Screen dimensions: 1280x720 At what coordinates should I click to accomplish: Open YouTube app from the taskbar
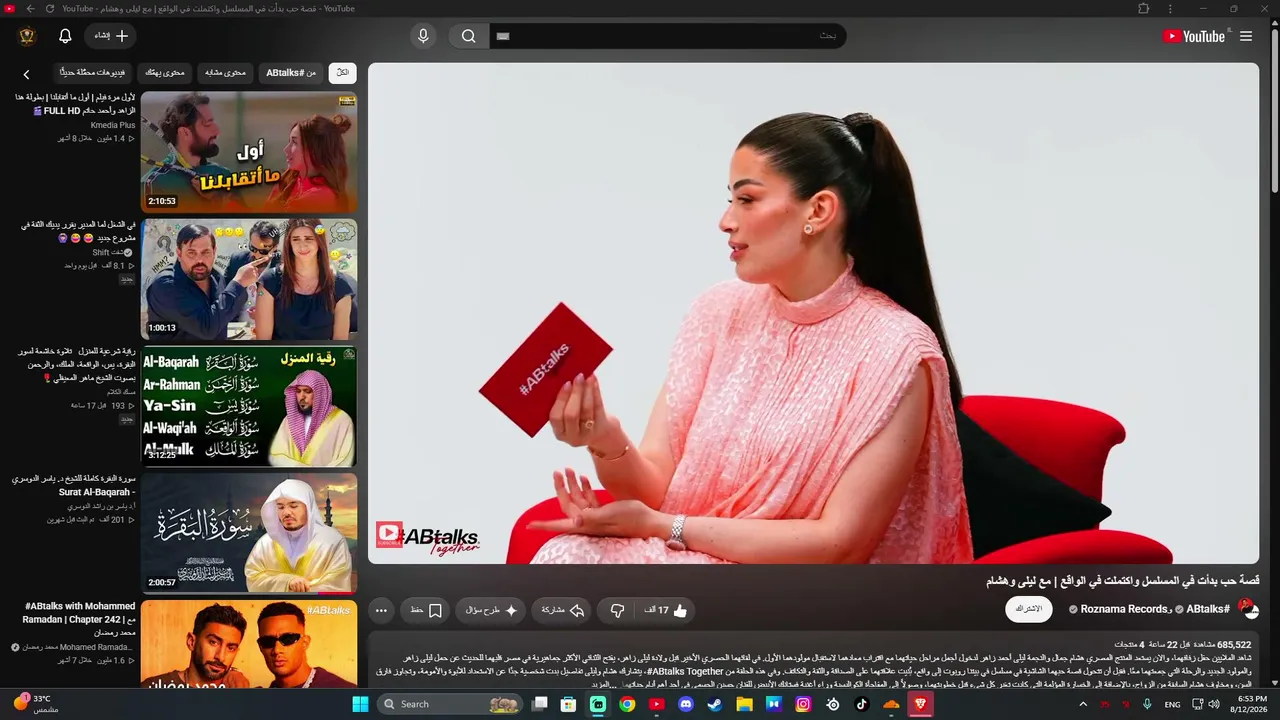click(656, 704)
